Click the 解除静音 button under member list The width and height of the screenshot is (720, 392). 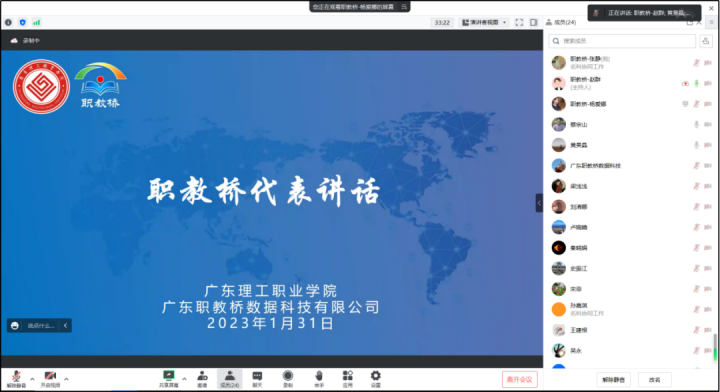(x=613, y=380)
